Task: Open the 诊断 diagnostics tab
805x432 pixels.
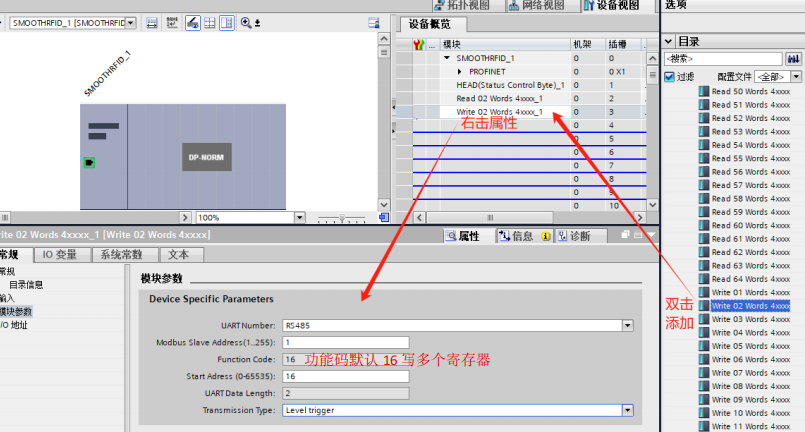Action: click(581, 236)
